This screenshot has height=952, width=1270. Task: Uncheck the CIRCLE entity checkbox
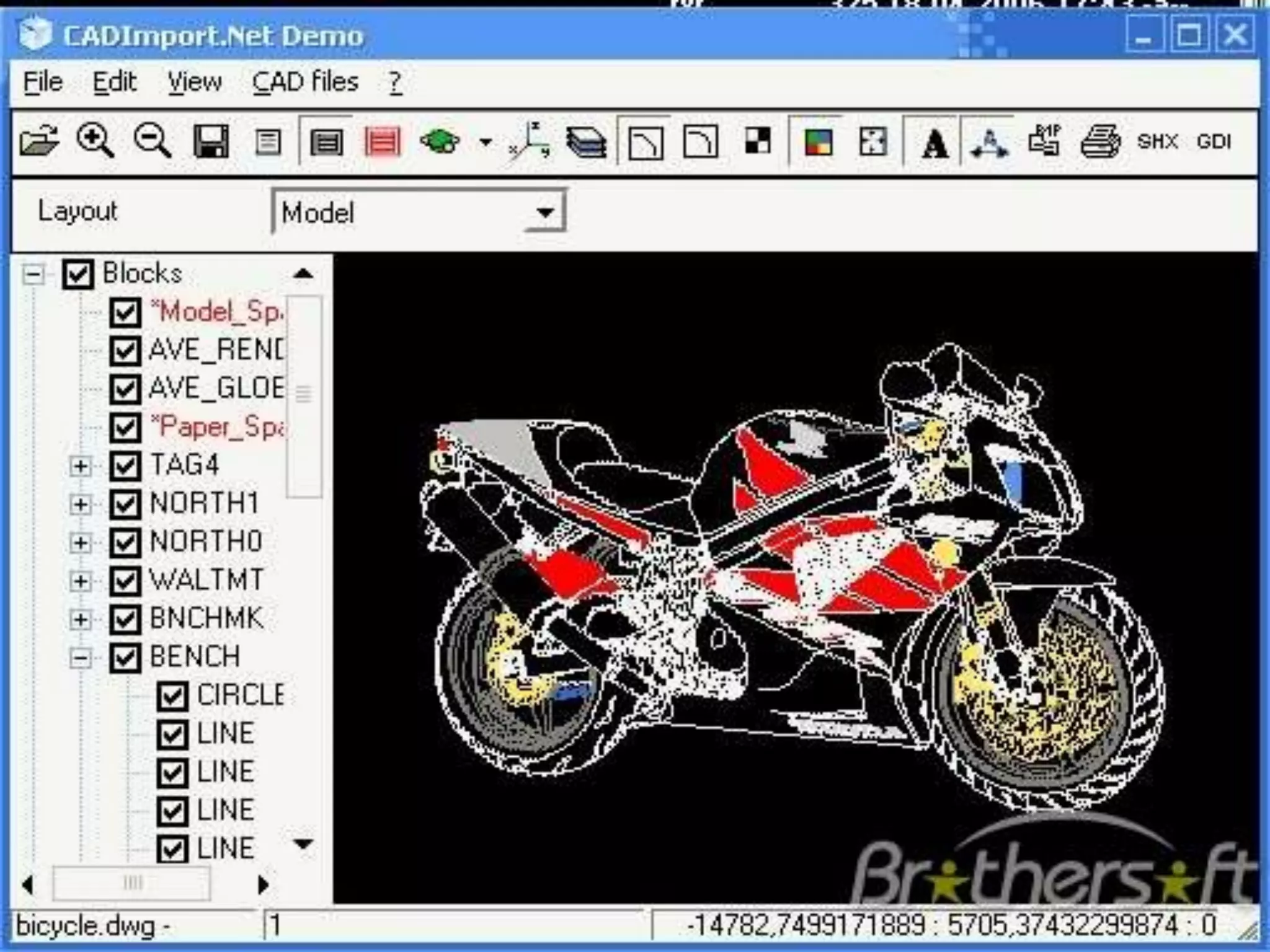tap(172, 696)
